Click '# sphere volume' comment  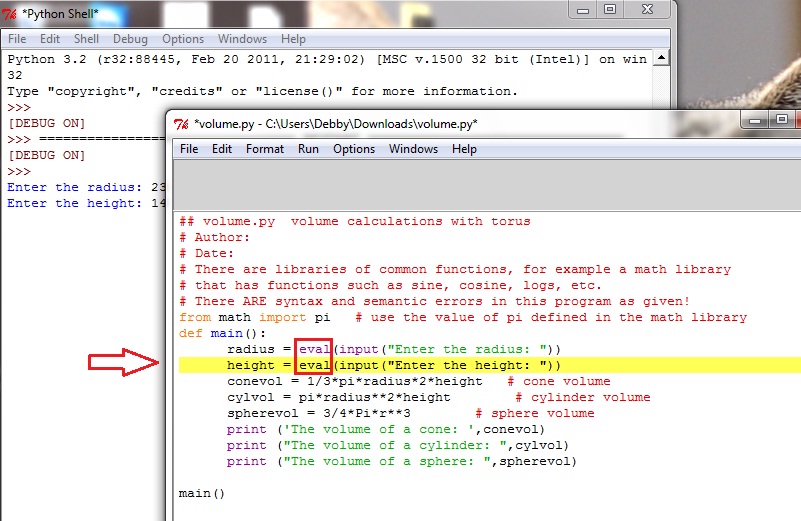(x=534, y=413)
